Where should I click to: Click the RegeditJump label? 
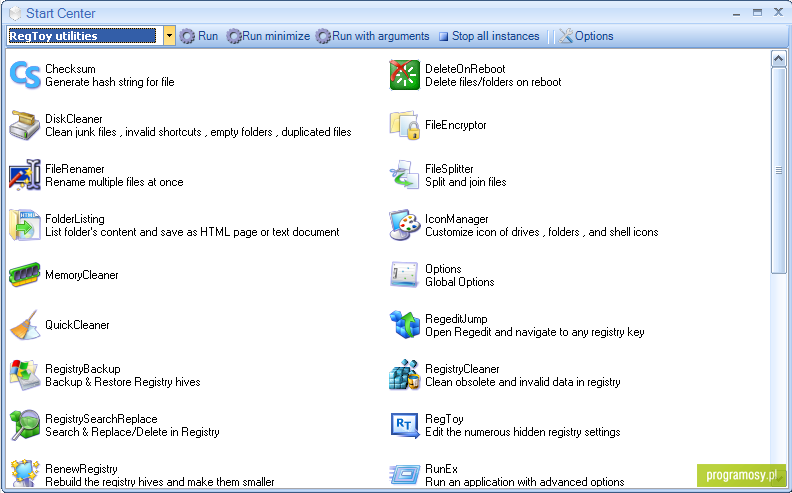pyautogui.click(x=456, y=319)
